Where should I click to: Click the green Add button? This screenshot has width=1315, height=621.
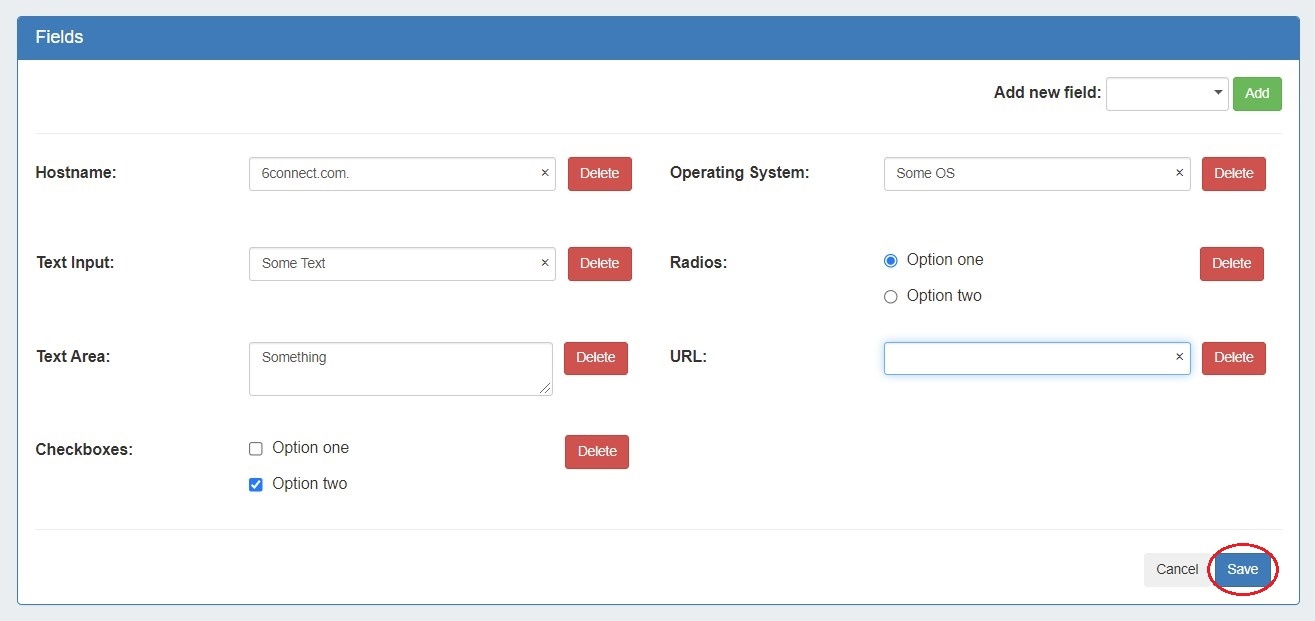[x=1257, y=93]
